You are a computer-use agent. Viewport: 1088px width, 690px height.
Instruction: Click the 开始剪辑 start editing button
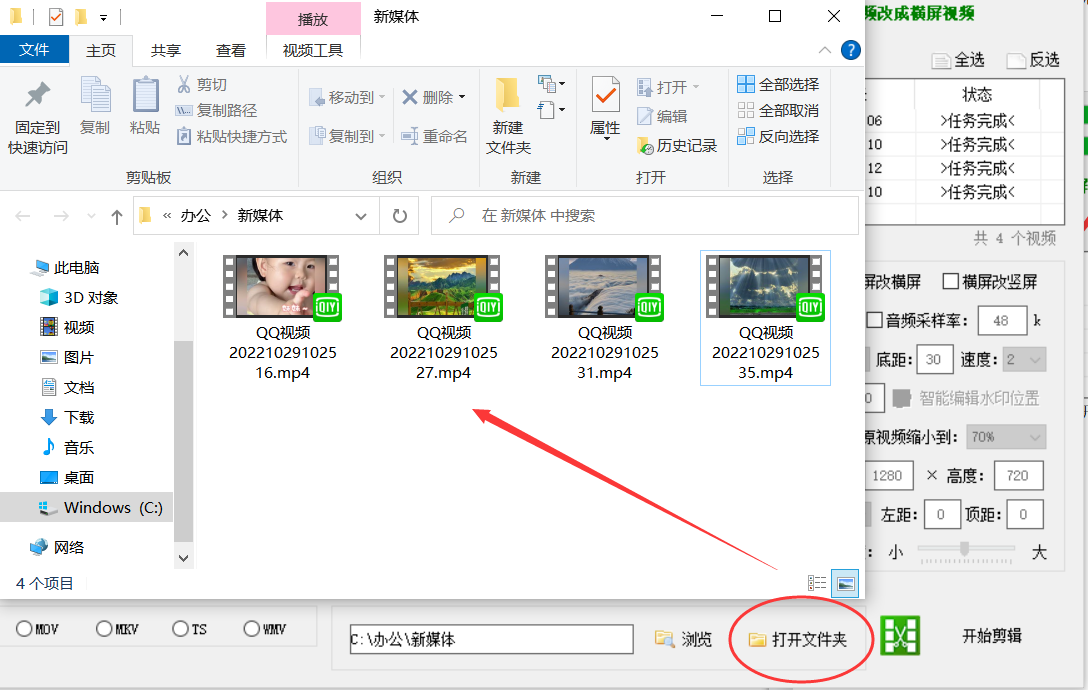pos(992,636)
